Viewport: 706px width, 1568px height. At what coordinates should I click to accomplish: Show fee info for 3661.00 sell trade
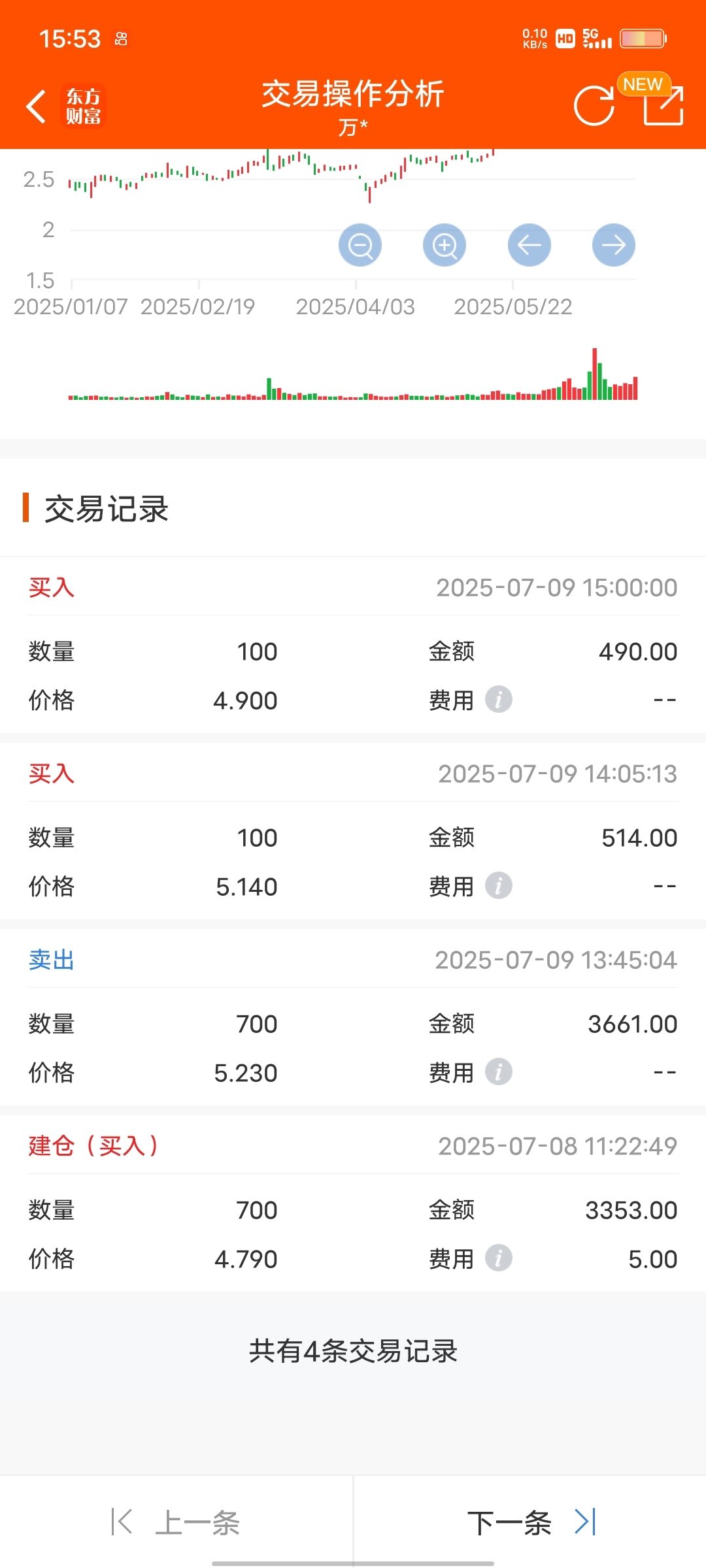click(499, 1072)
